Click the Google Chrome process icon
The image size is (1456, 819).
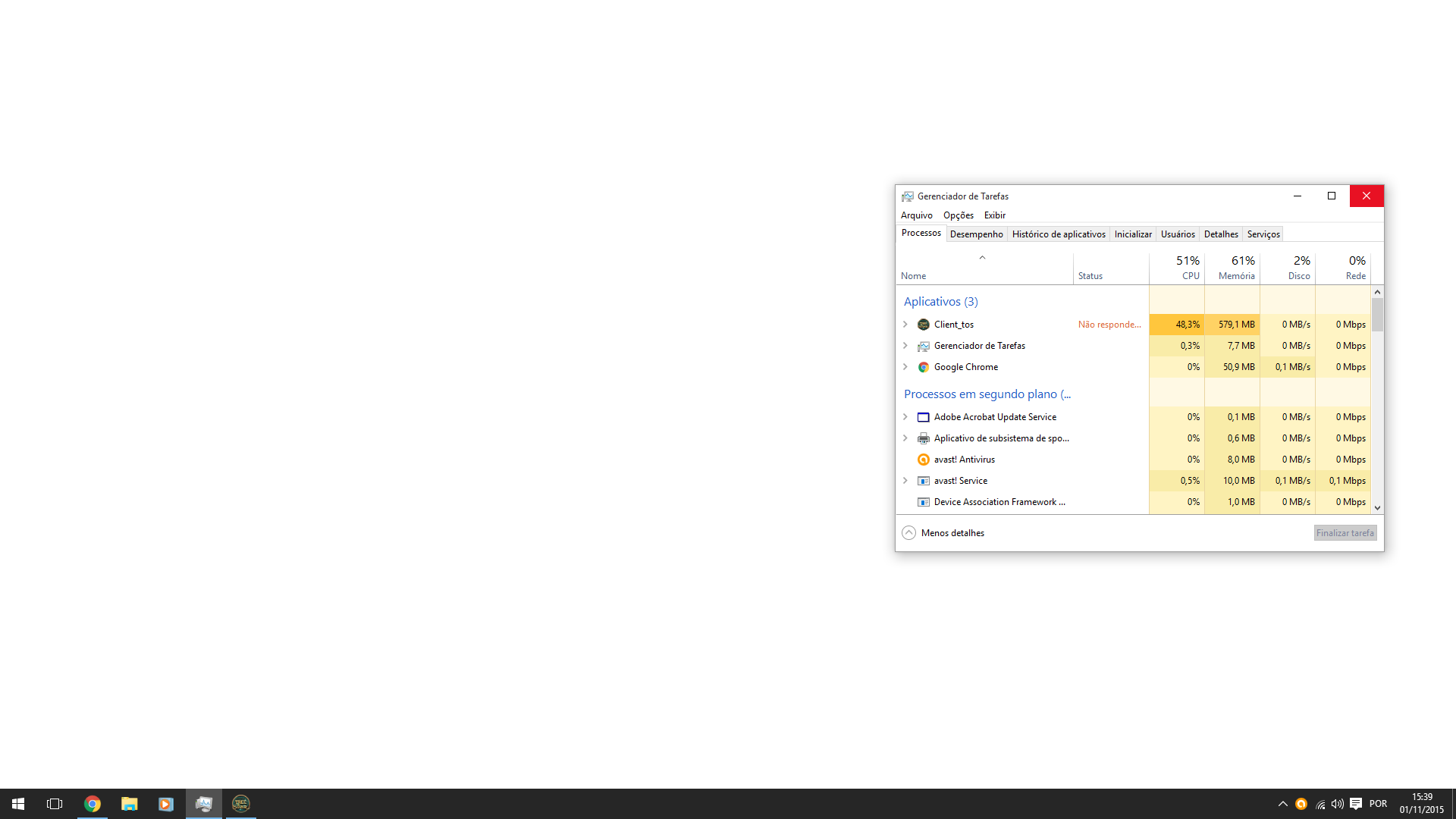(x=923, y=367)
